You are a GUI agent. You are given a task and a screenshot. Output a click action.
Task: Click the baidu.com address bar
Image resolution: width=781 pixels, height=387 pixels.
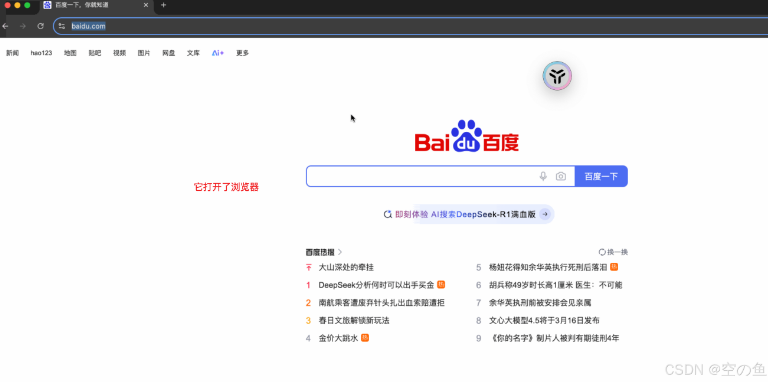pos(410,26)
